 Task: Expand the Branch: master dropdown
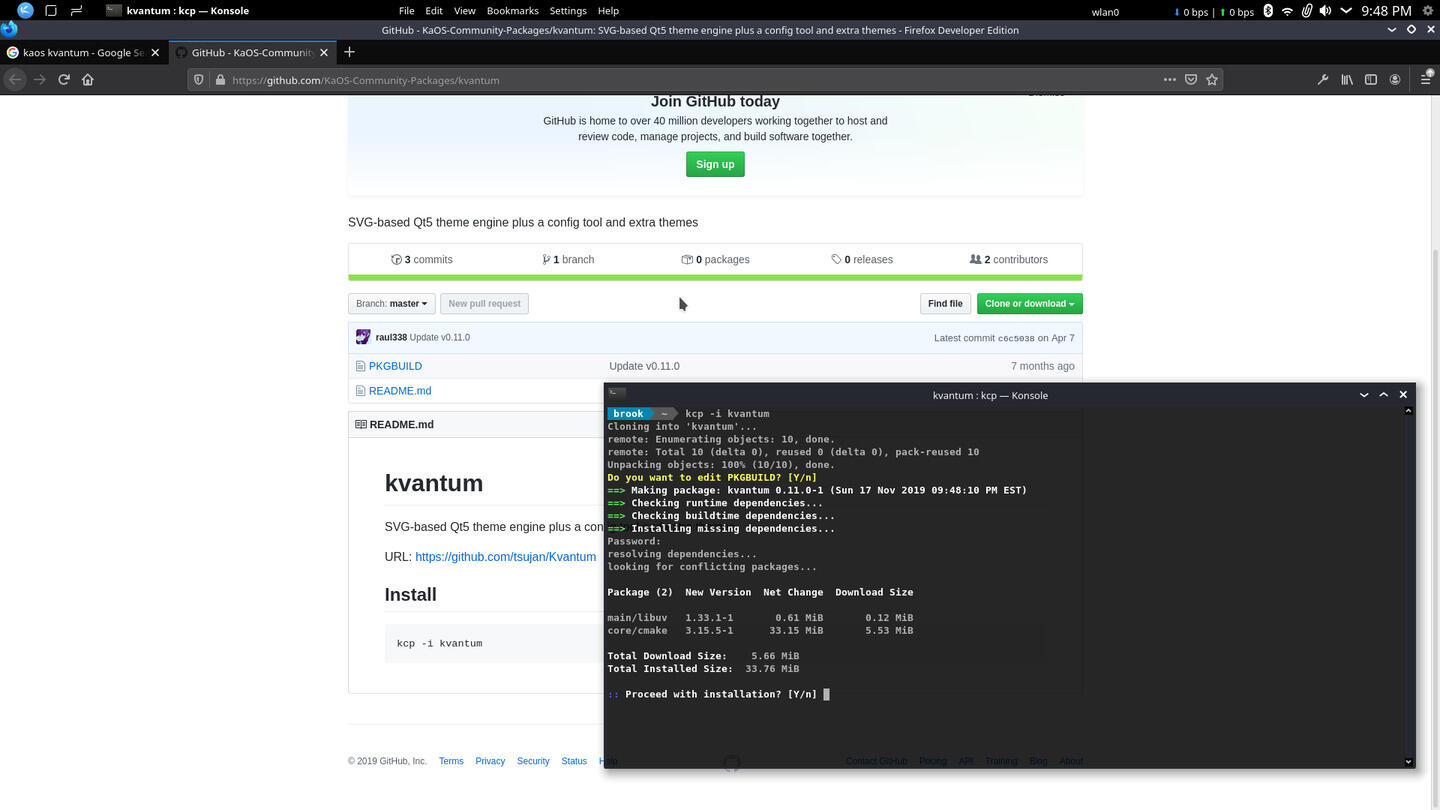click(391, 303)
